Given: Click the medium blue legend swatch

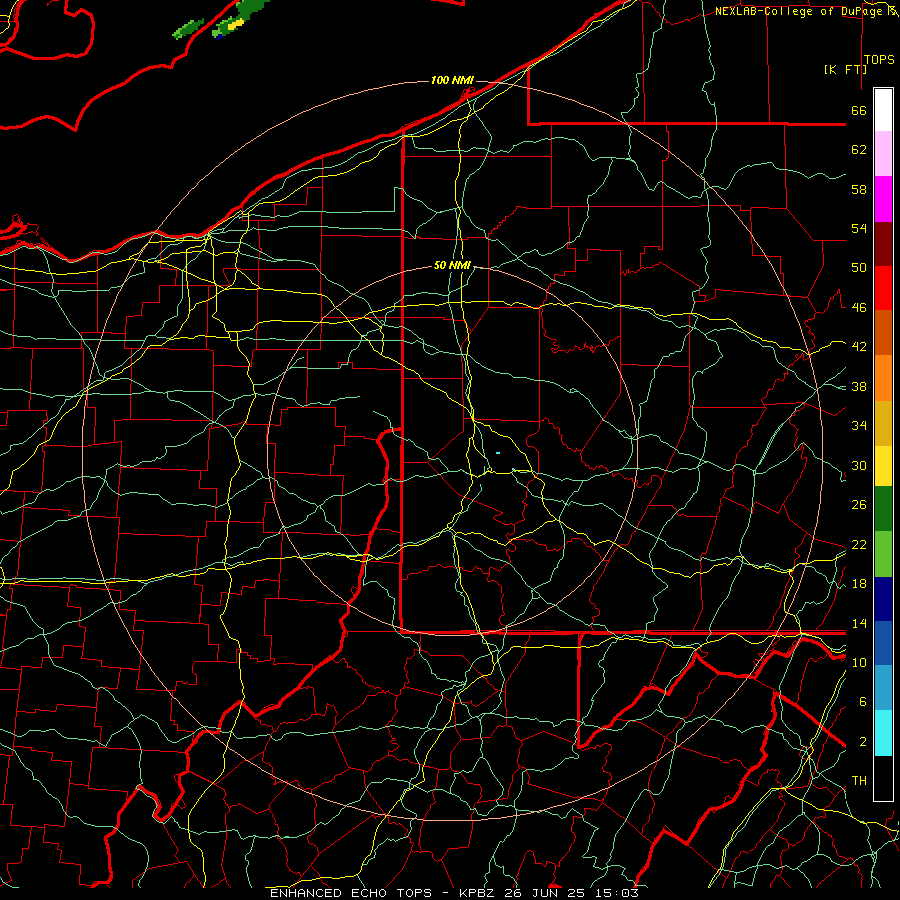Looking at the screenshot, I should [883, 643].
